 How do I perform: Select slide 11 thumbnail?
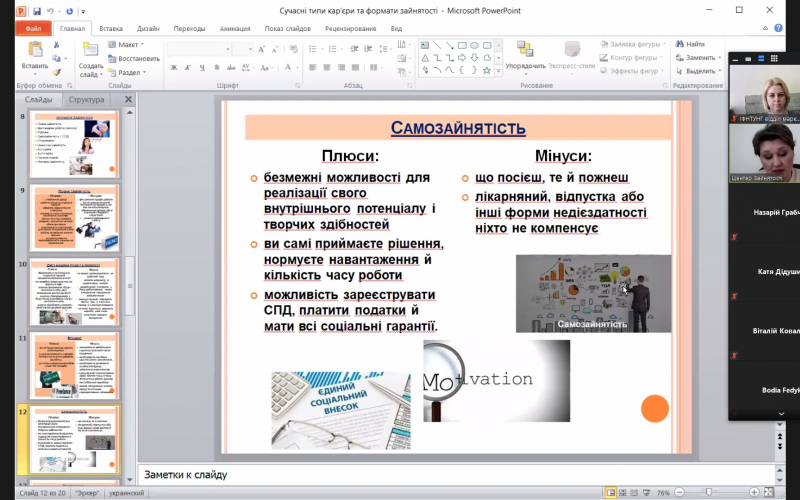pos(74,365)
